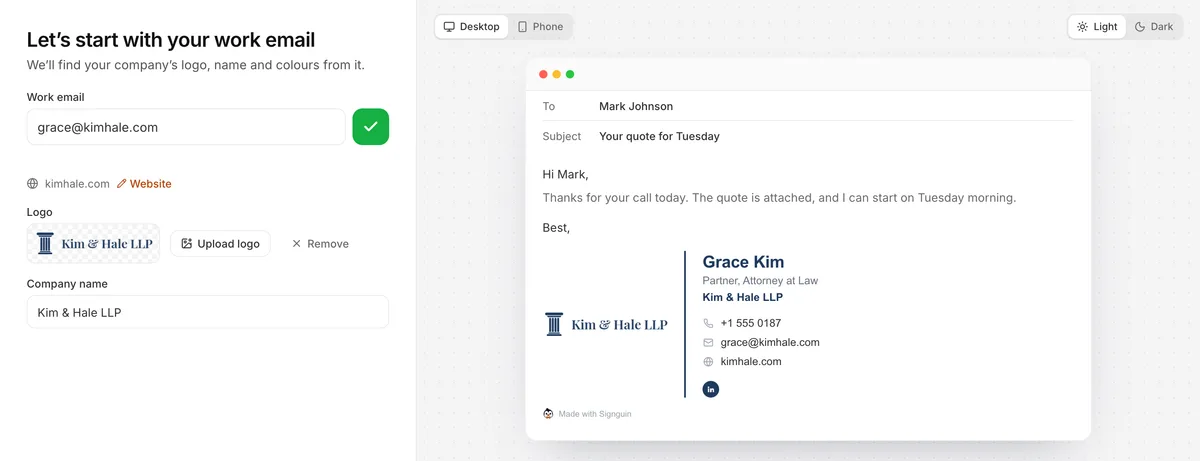Viewport: 1200px width, 461px height.
Task: Click the image icon in Upload logo
Action: pyautogui.click(x=186, y=243)
